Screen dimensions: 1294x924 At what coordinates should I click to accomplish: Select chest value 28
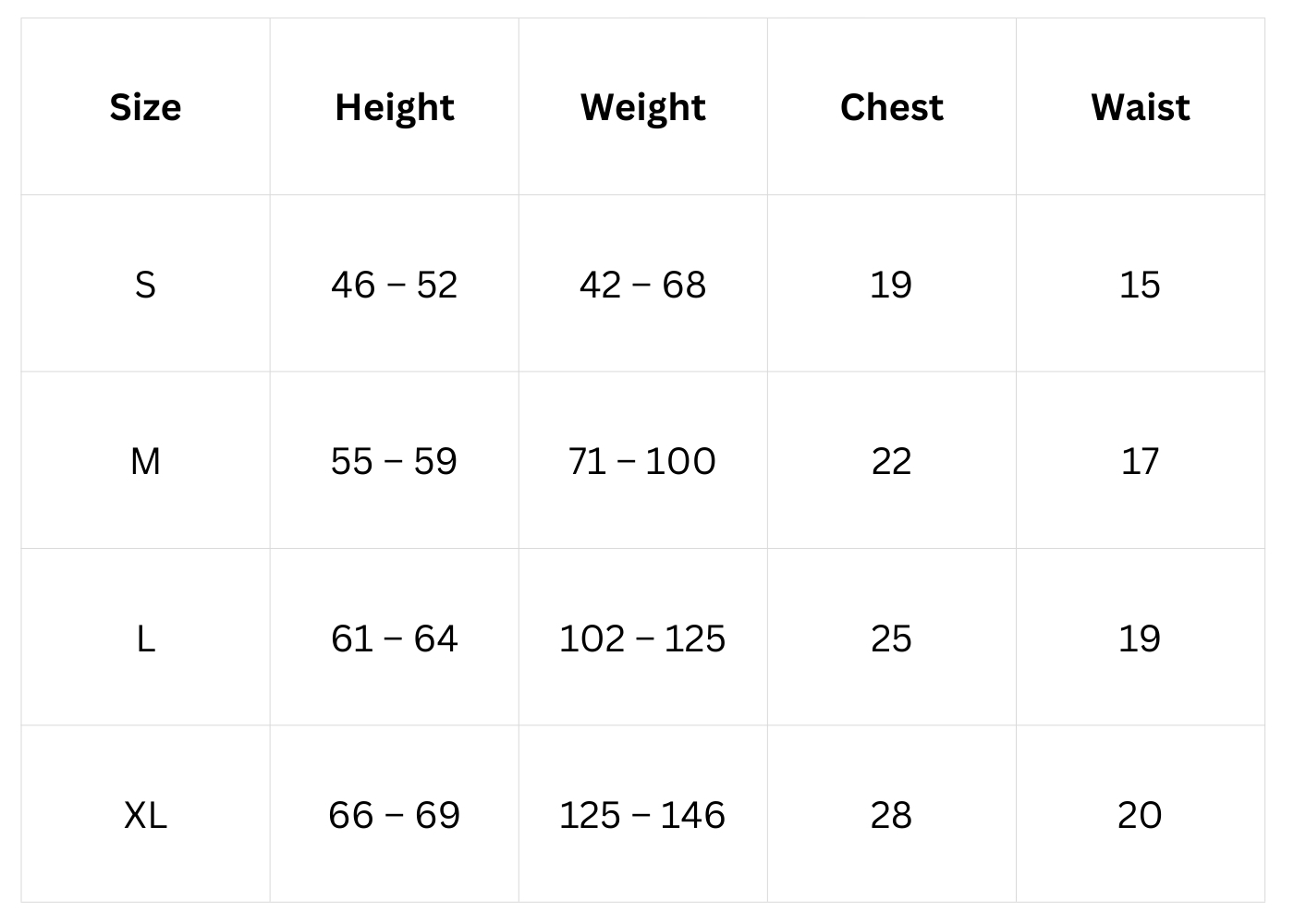892,815
